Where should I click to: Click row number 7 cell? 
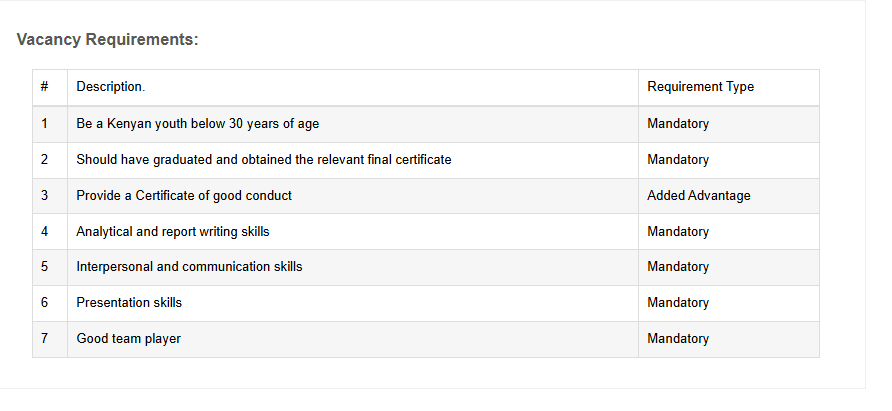point(45,339)
